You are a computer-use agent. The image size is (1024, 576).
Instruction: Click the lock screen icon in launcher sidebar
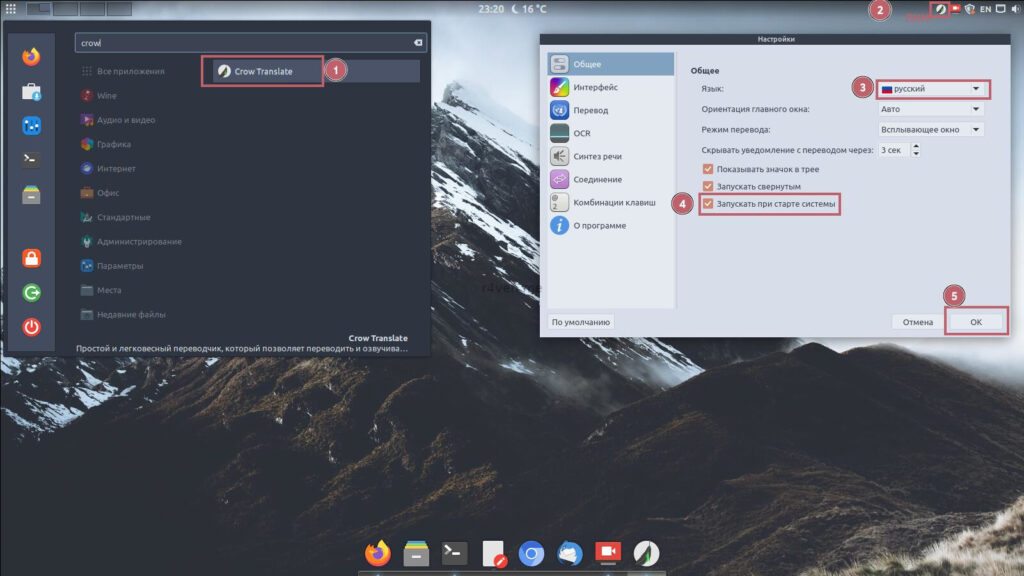coord(32,259)
